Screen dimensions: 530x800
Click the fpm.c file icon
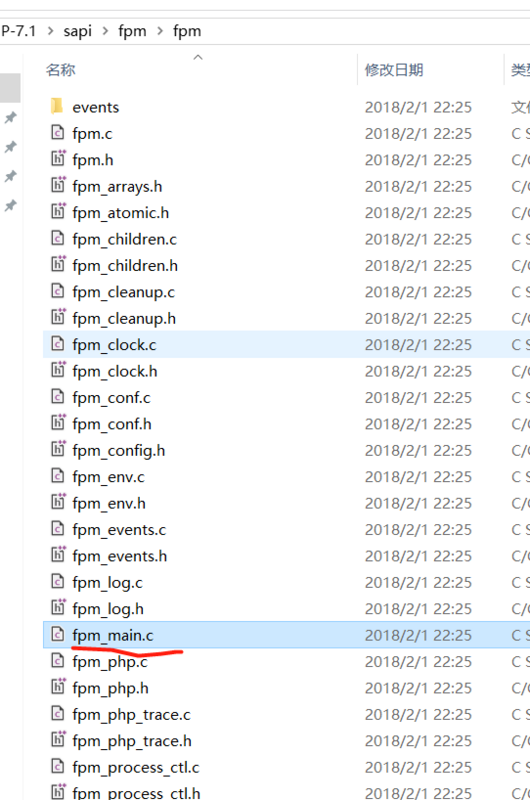click(x=58, y=133)
